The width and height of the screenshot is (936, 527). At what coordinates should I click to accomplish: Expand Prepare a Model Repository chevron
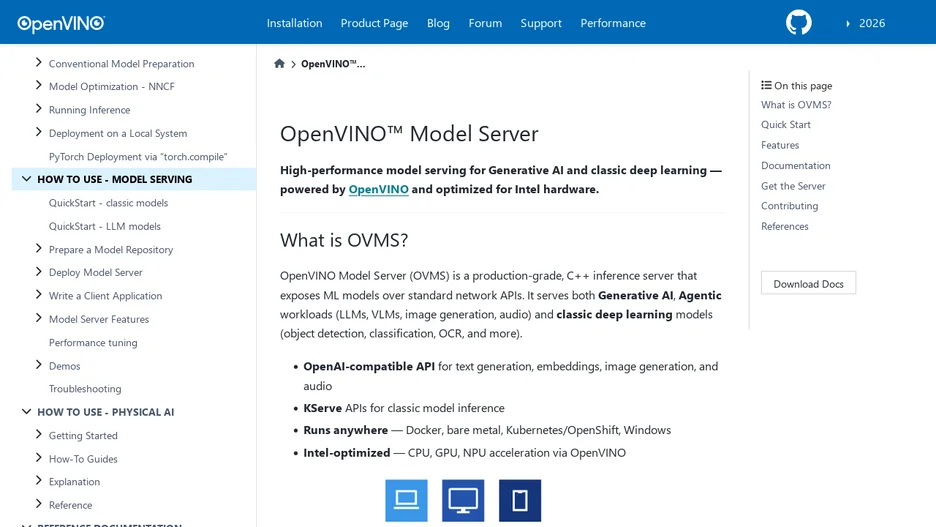[x=38, y=248]
